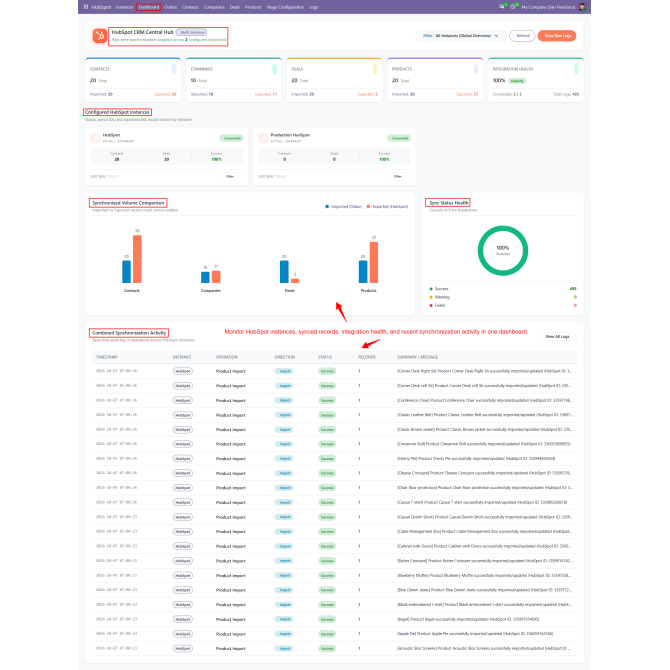The width and height of the screenshot is (670, 670).
Task: Open the activities clock icon
Action: pyautogui.click(x=513, y=6)
